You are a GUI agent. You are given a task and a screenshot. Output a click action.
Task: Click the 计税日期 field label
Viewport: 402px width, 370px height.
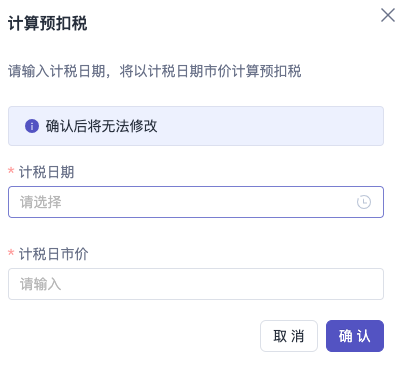click(x=46, y=172)
